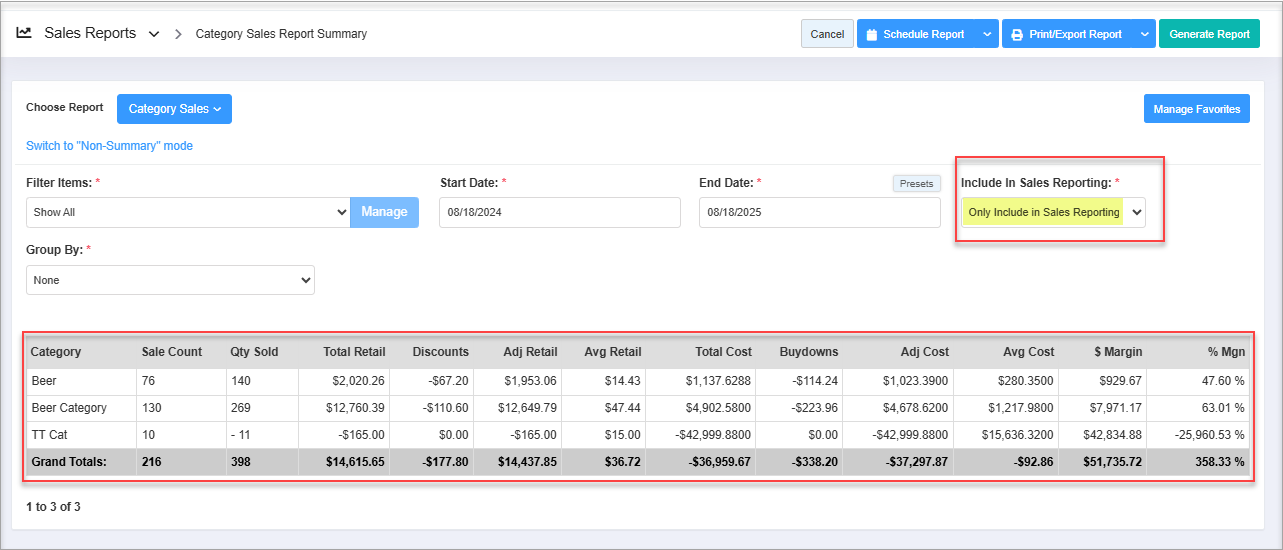This screenshot has height=550, width=1283.
Task: Click the Manage Favorites button
Action: (x=1196, y=109)
